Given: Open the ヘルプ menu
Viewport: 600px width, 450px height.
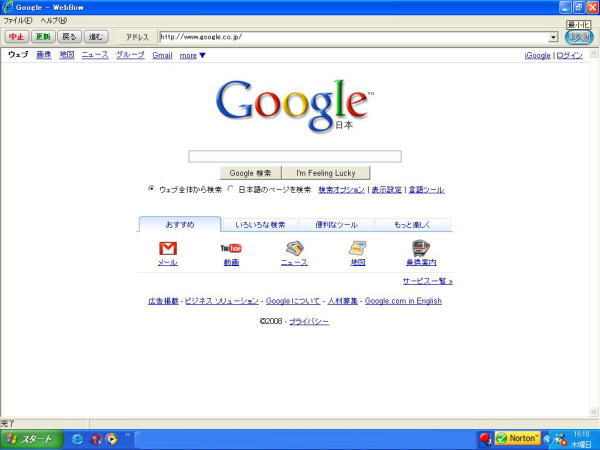Looking at the screenshot, I should click(x=54, y=21).
